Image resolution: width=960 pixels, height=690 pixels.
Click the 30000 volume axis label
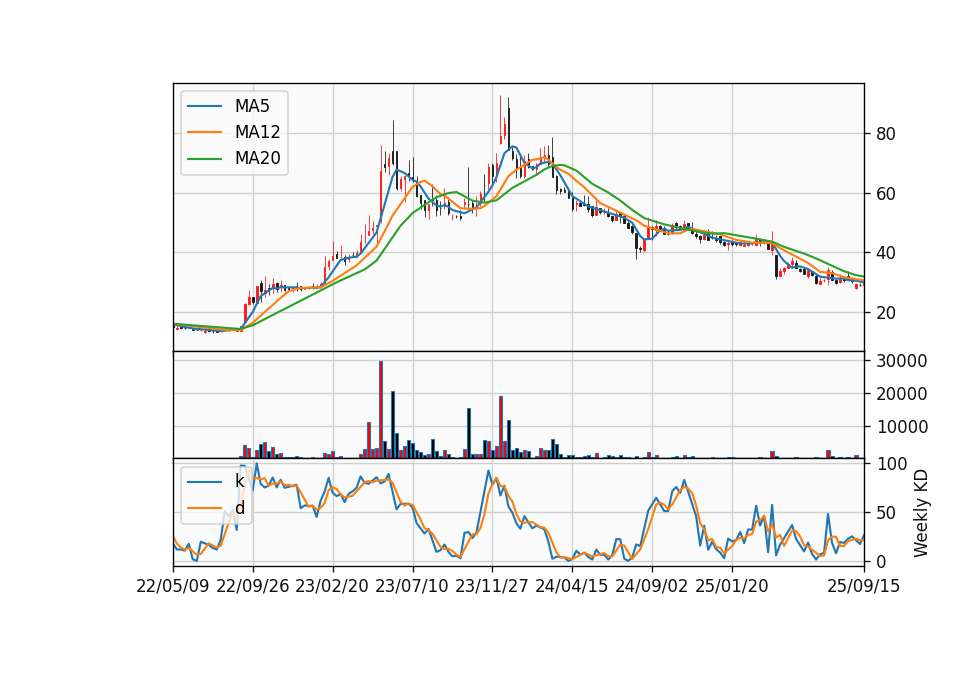[901, 361]
